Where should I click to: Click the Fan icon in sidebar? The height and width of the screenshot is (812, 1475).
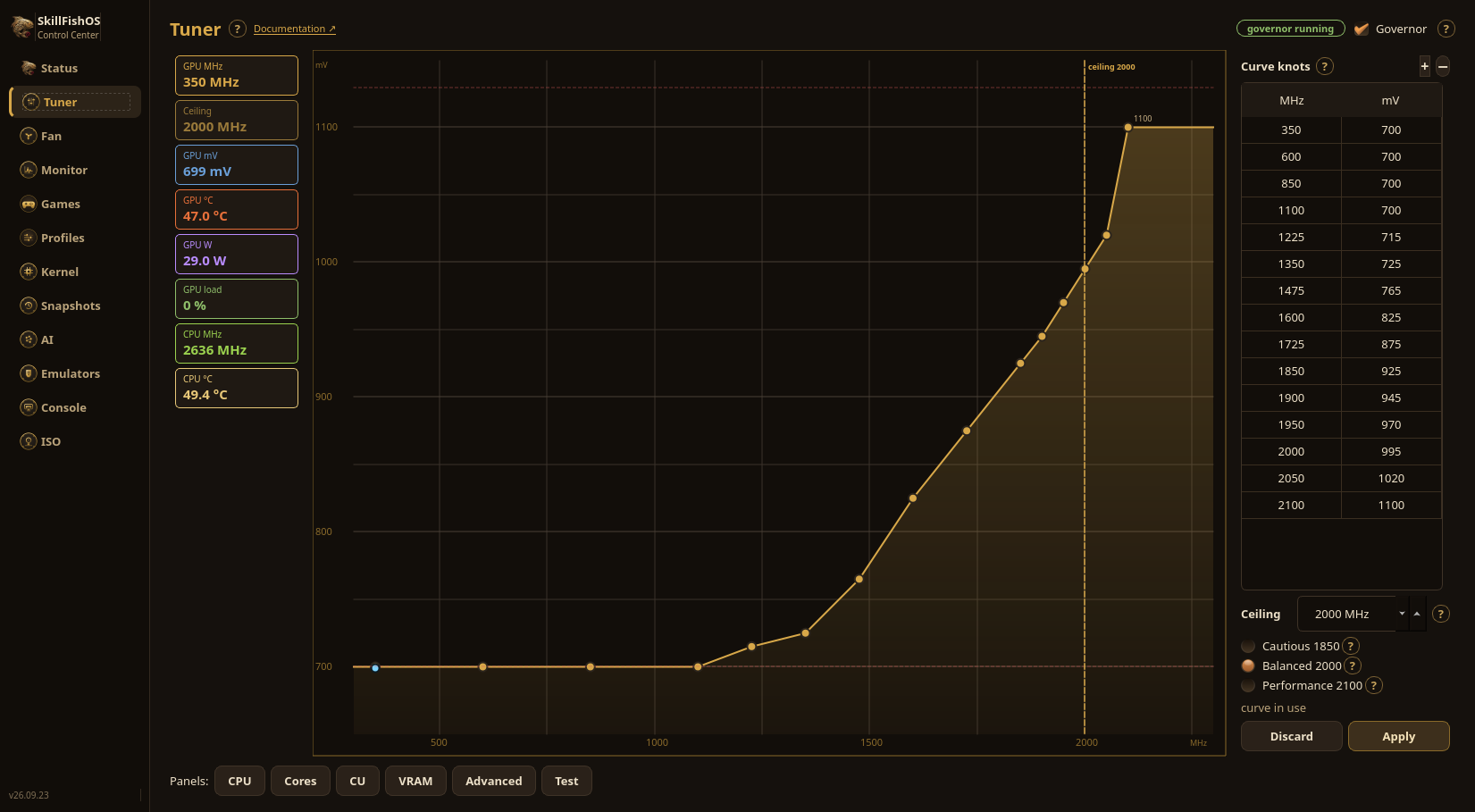pos(29,136)
